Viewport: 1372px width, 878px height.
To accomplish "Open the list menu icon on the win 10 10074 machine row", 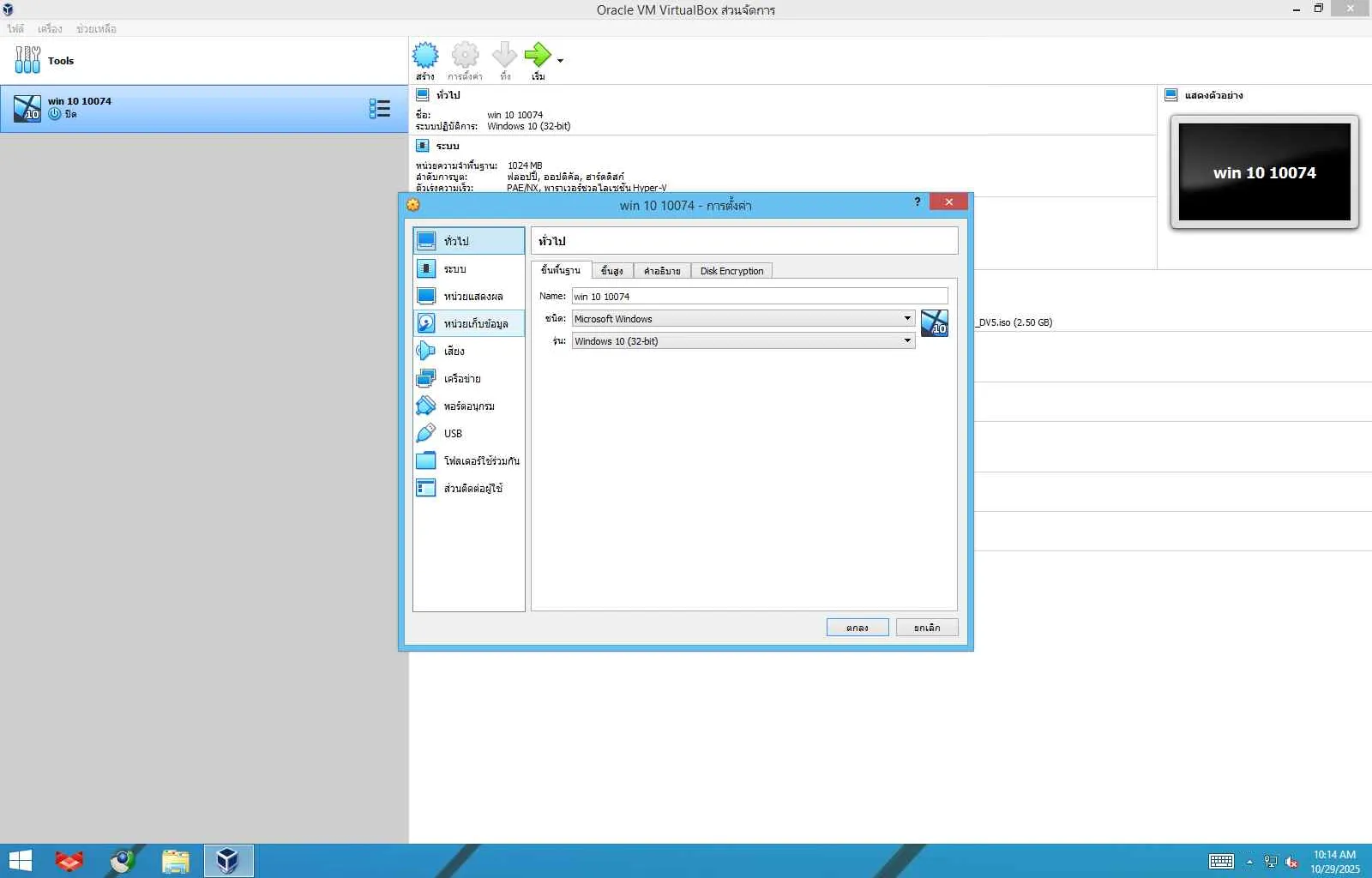I will [x=379, y=109].
